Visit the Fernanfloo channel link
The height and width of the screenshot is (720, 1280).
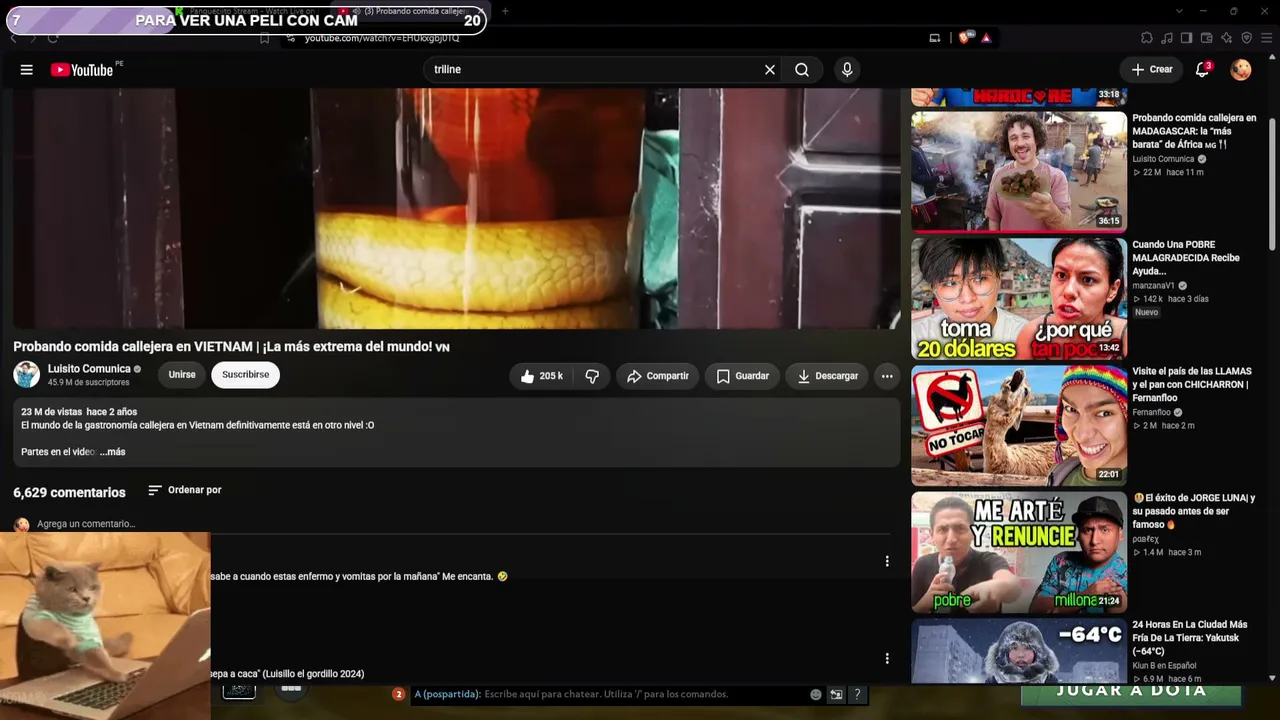click(1151, 412)
